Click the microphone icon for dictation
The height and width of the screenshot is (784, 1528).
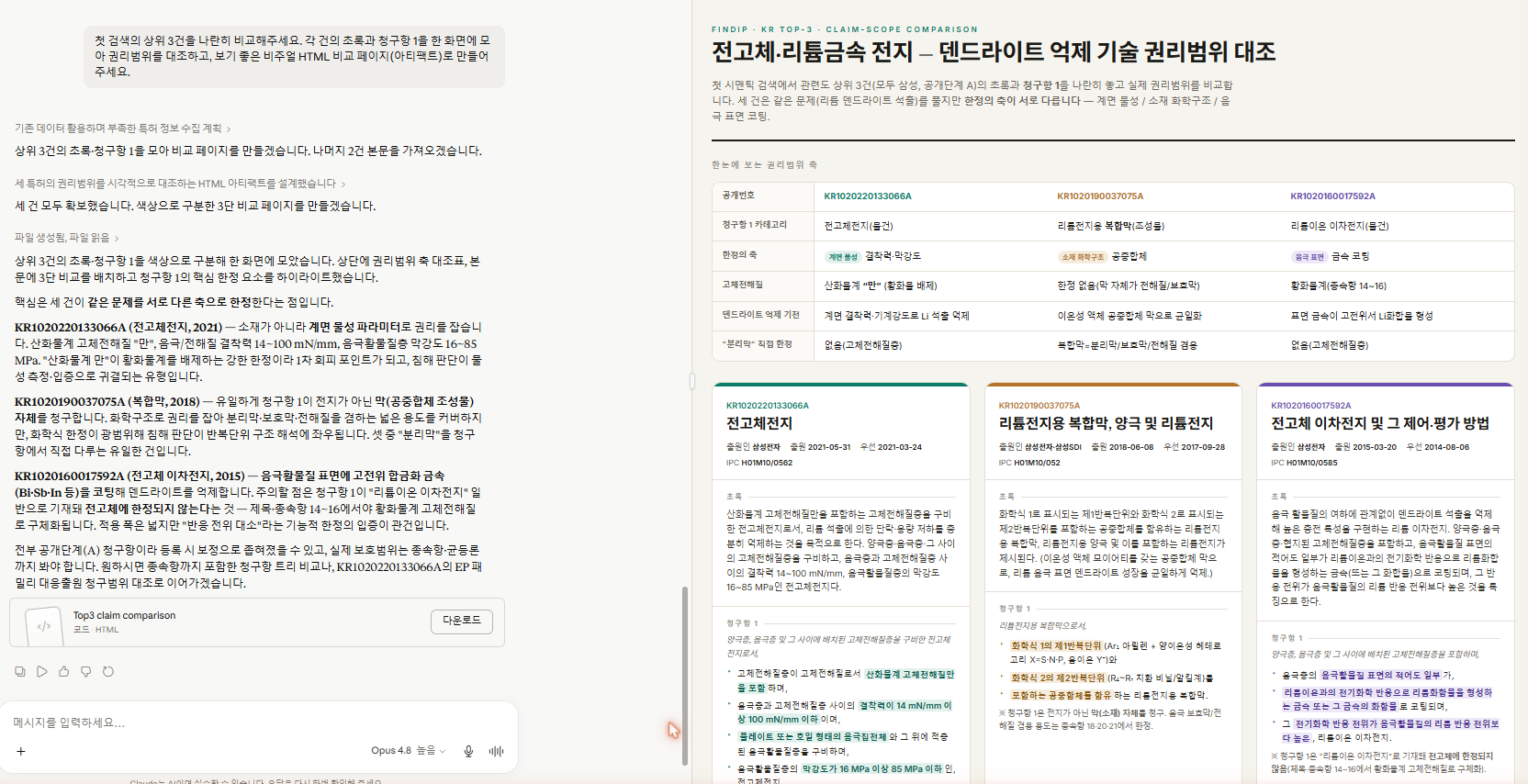pyautogui.click(x=468, y=751)
